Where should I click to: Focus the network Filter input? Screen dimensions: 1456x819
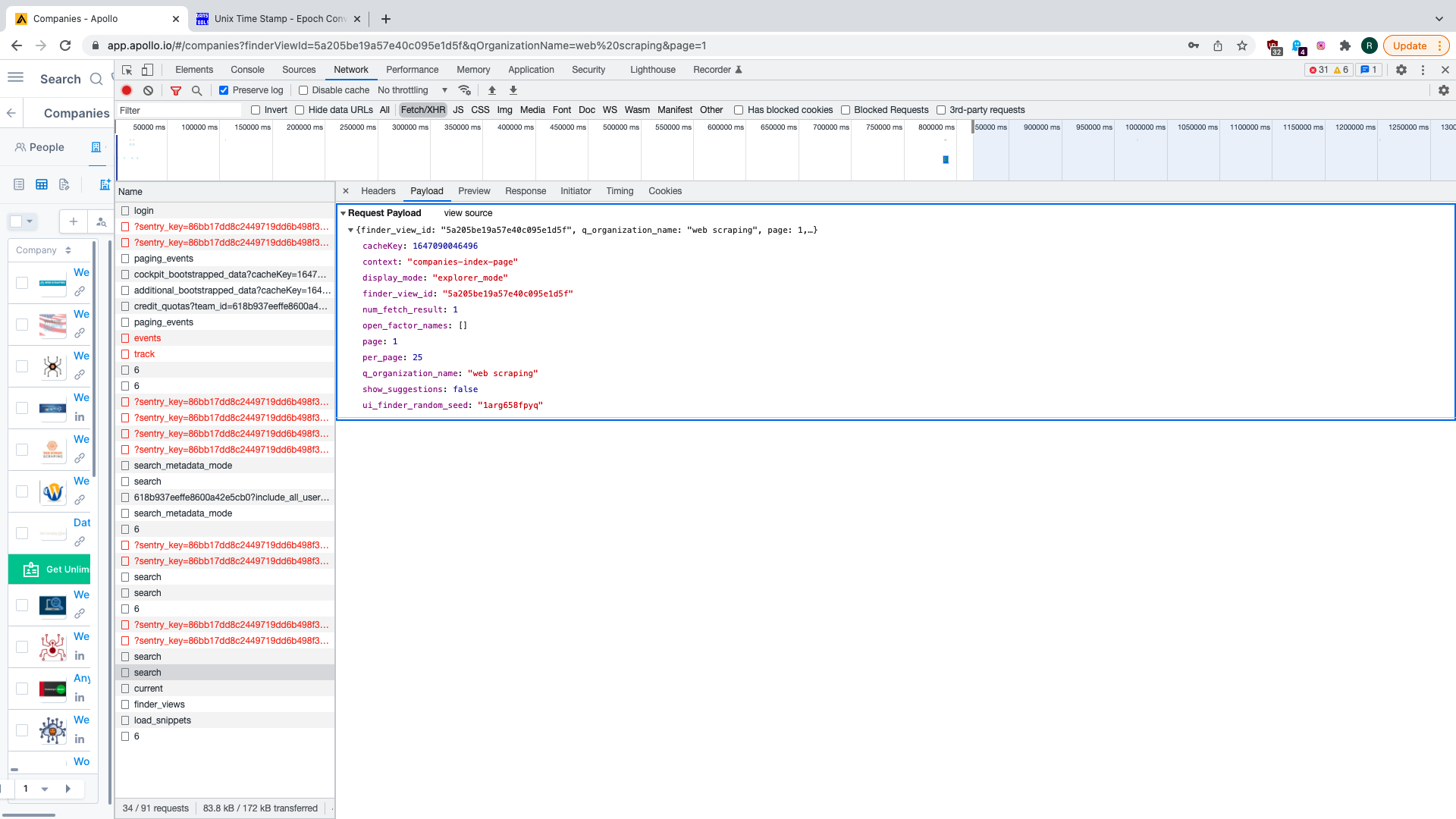click(x=179, y=110)
